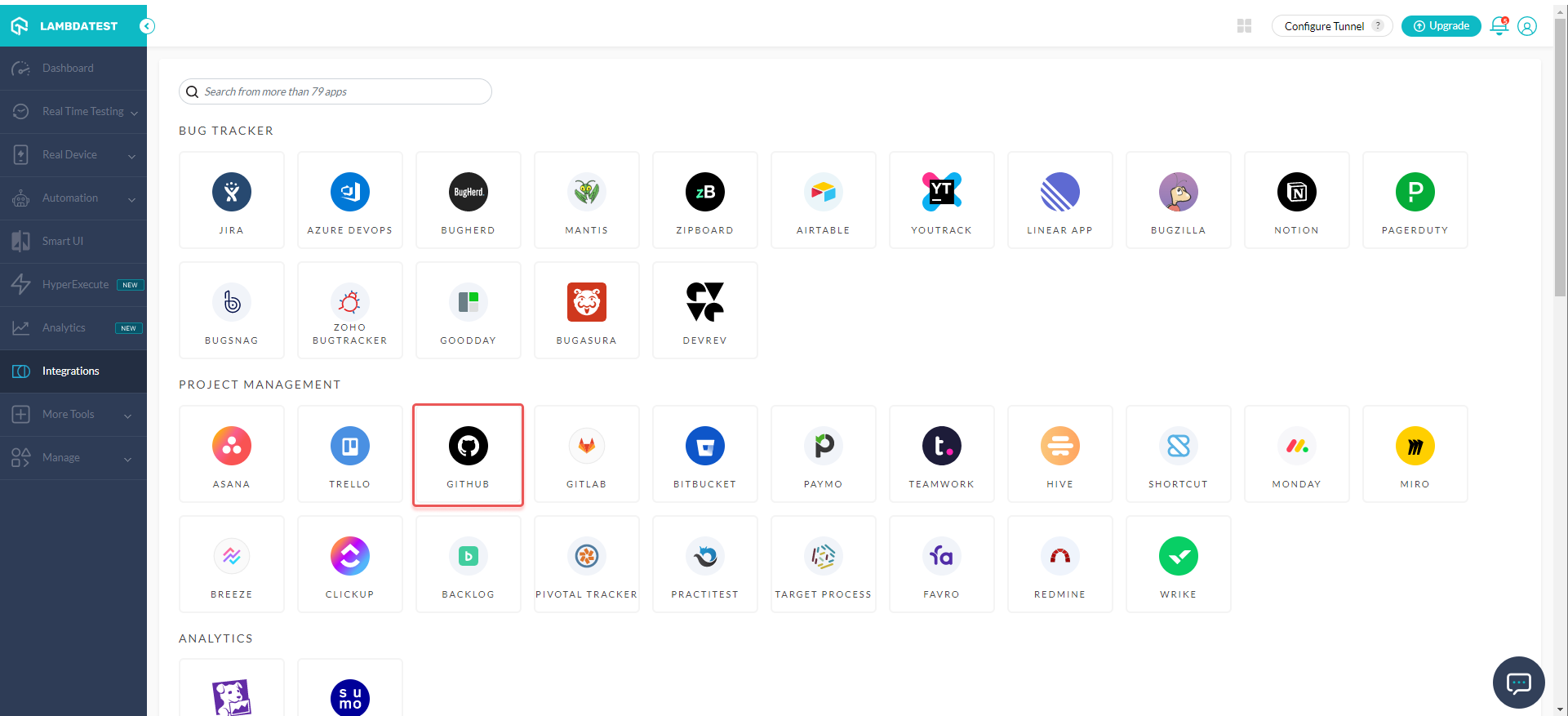1568x716 pixels.
Task: Select the Notion integration
Action: coord(1297,200)
